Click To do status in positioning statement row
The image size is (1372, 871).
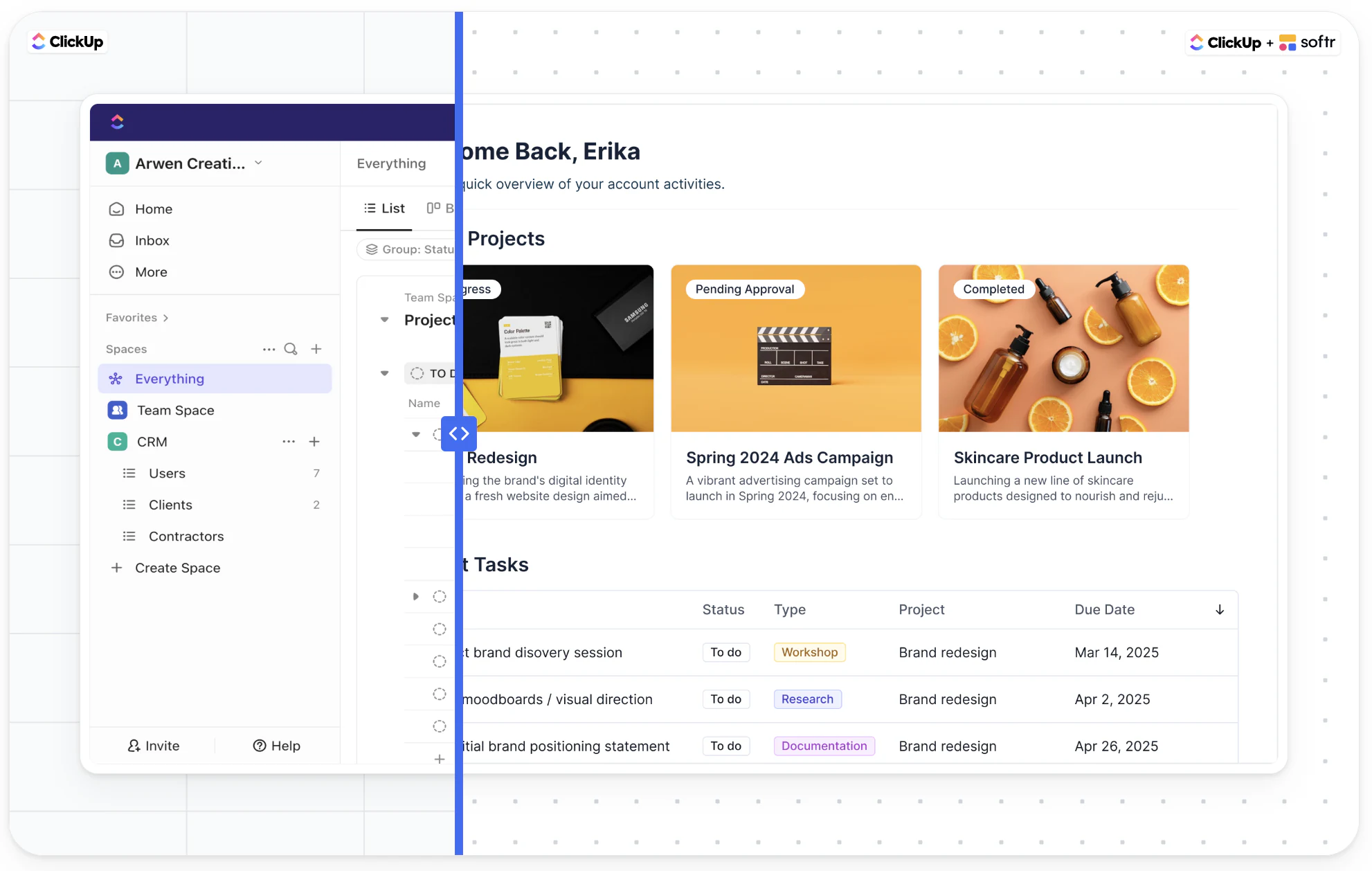[x=725, y=746]
